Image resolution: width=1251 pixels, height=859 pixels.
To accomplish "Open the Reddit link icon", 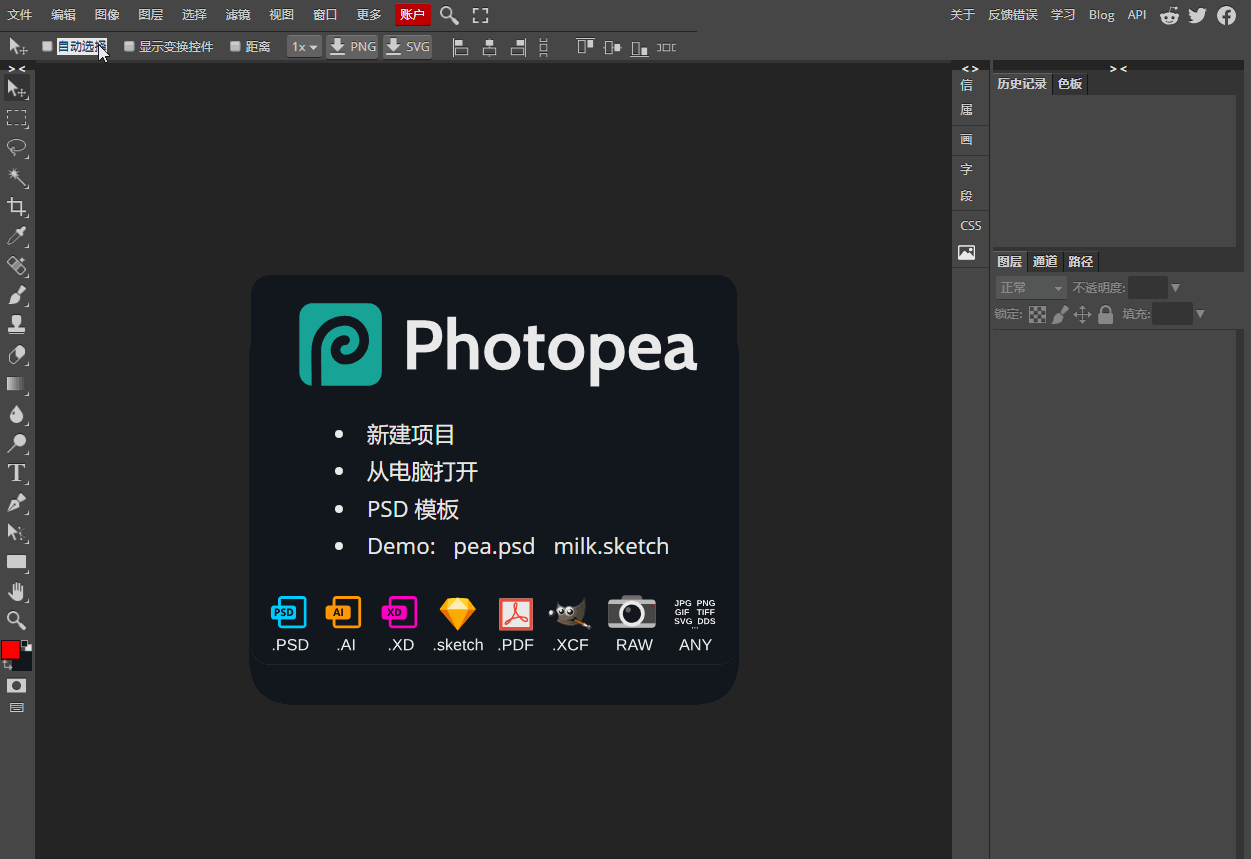I will [x=1169, y=15].
